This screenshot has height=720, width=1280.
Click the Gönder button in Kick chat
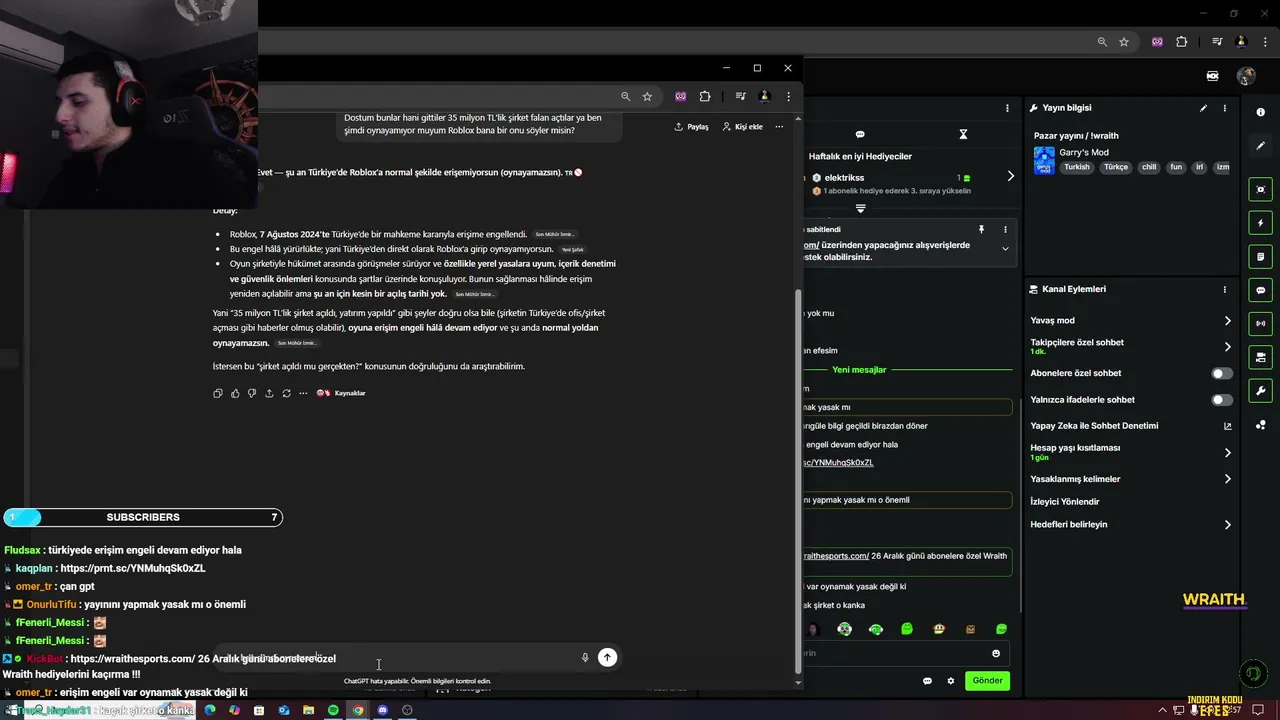click(987, 681)
